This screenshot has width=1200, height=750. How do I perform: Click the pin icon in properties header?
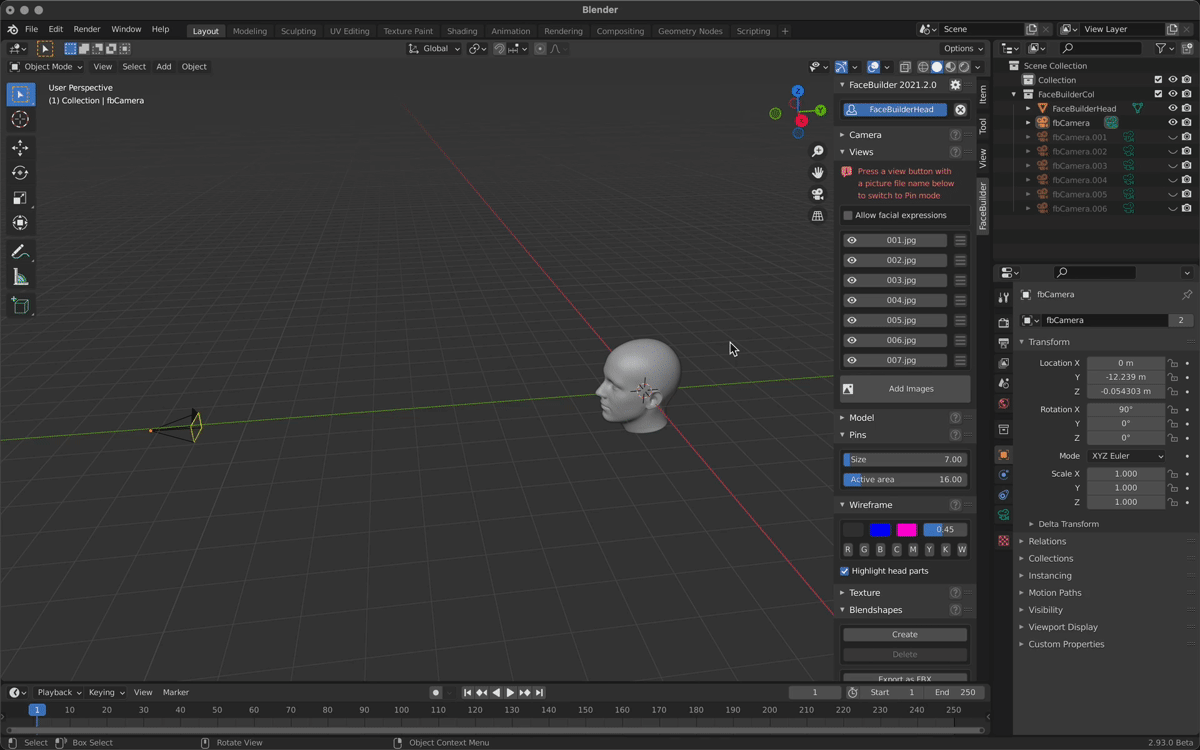point(1187,295)
